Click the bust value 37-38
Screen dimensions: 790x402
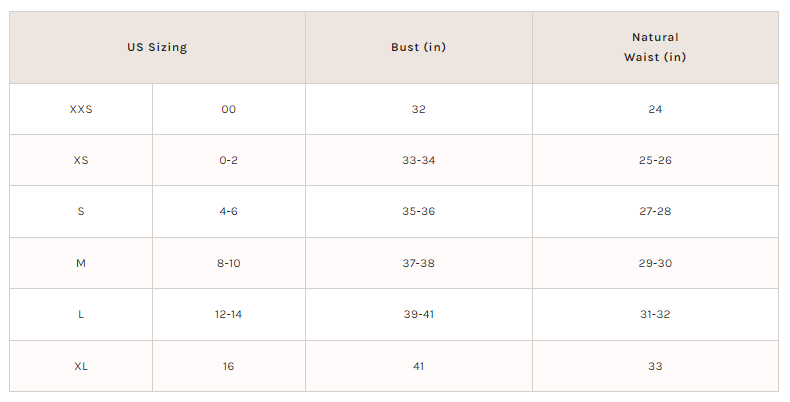tap(419, 263)
